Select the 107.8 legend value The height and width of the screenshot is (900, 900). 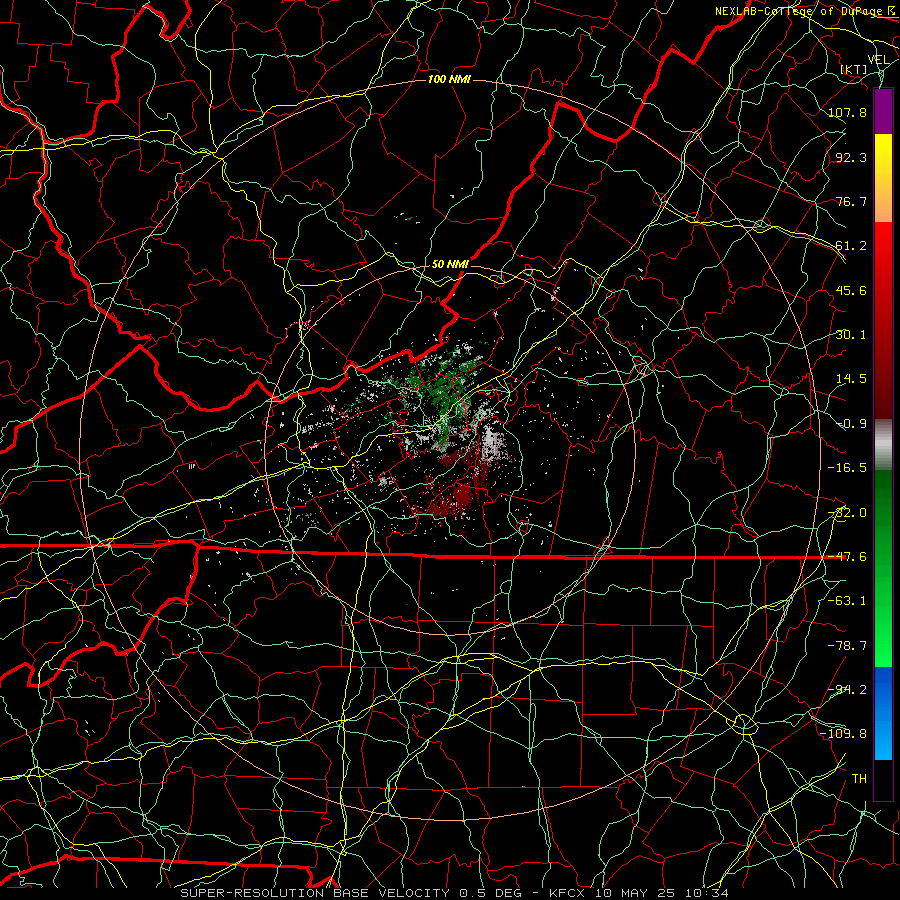847,112
